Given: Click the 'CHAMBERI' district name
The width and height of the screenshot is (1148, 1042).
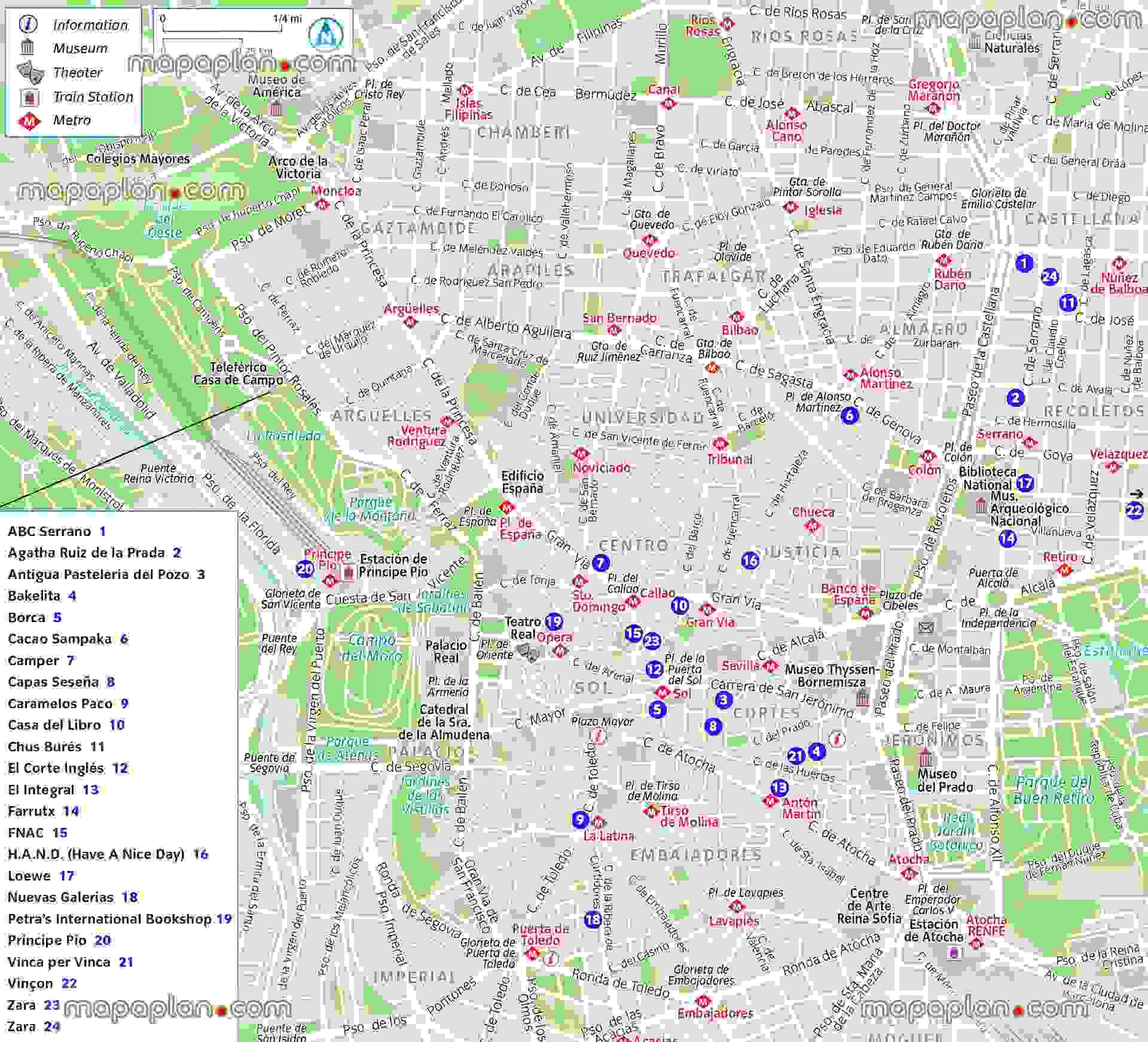Looking at the screenshot, I should point(523,132).
